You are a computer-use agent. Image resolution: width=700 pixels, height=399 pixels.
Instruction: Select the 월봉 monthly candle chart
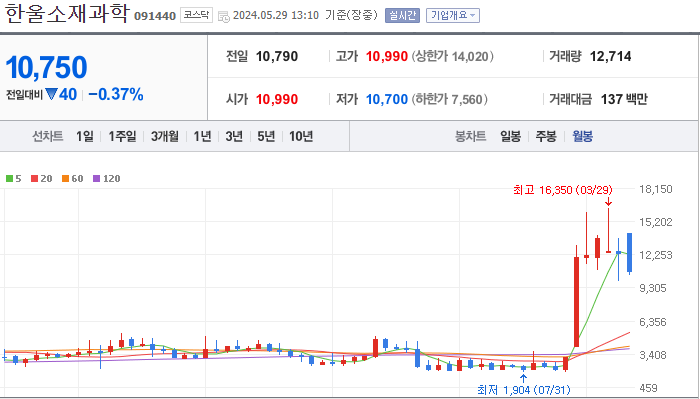(583, 136)
